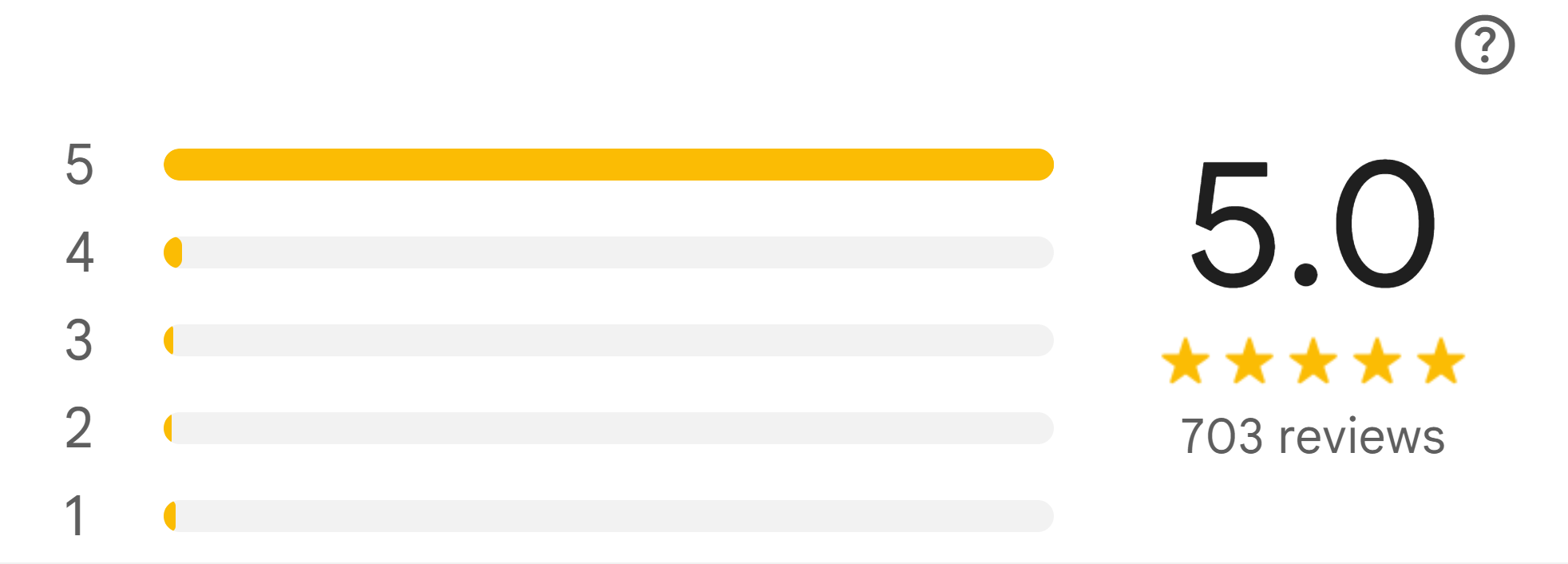Image resolution: width=1568 pixels, height=564 pixels.
Task: Click the number 4 rating label
Action: coord(79,252)
